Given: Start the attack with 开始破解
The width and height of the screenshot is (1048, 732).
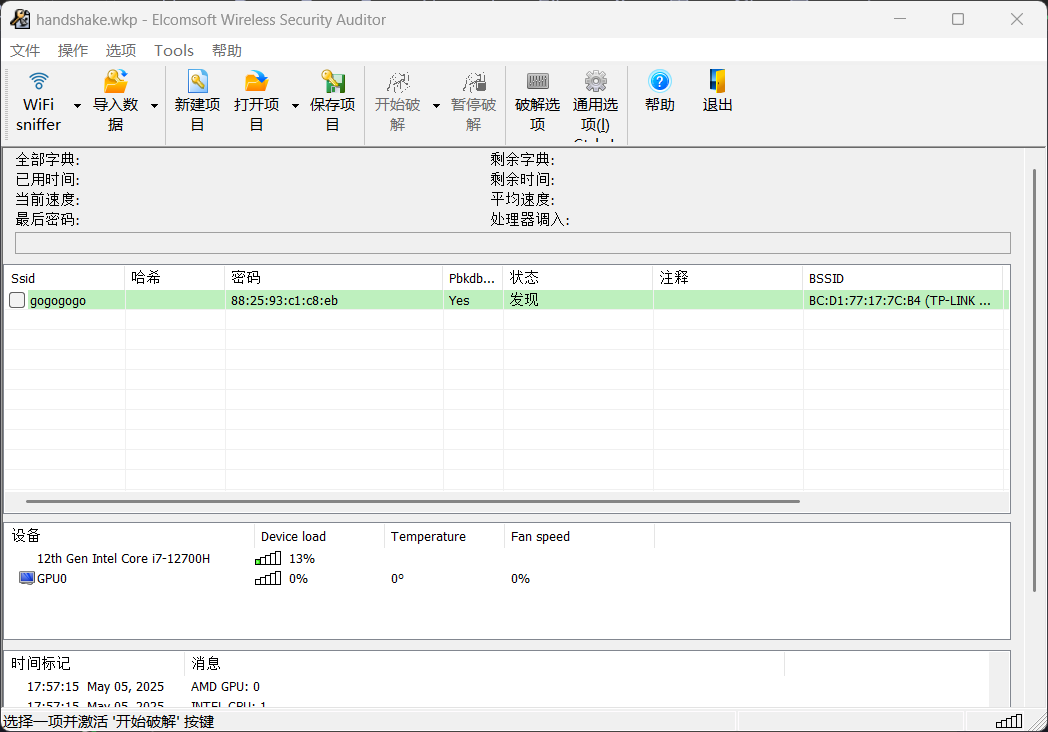Looking at the screenshot, I should 398,102.
